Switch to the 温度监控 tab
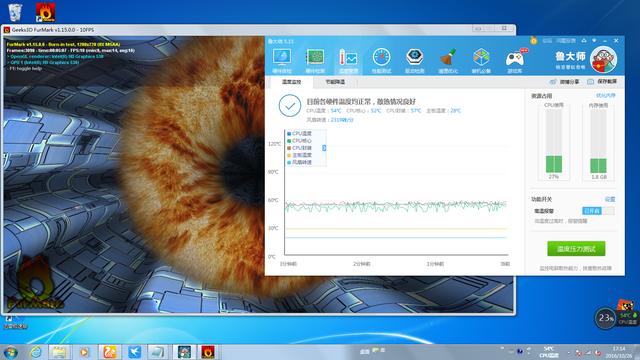The height and width of the screenshot is (360, 640). click(x=291, y=82)
